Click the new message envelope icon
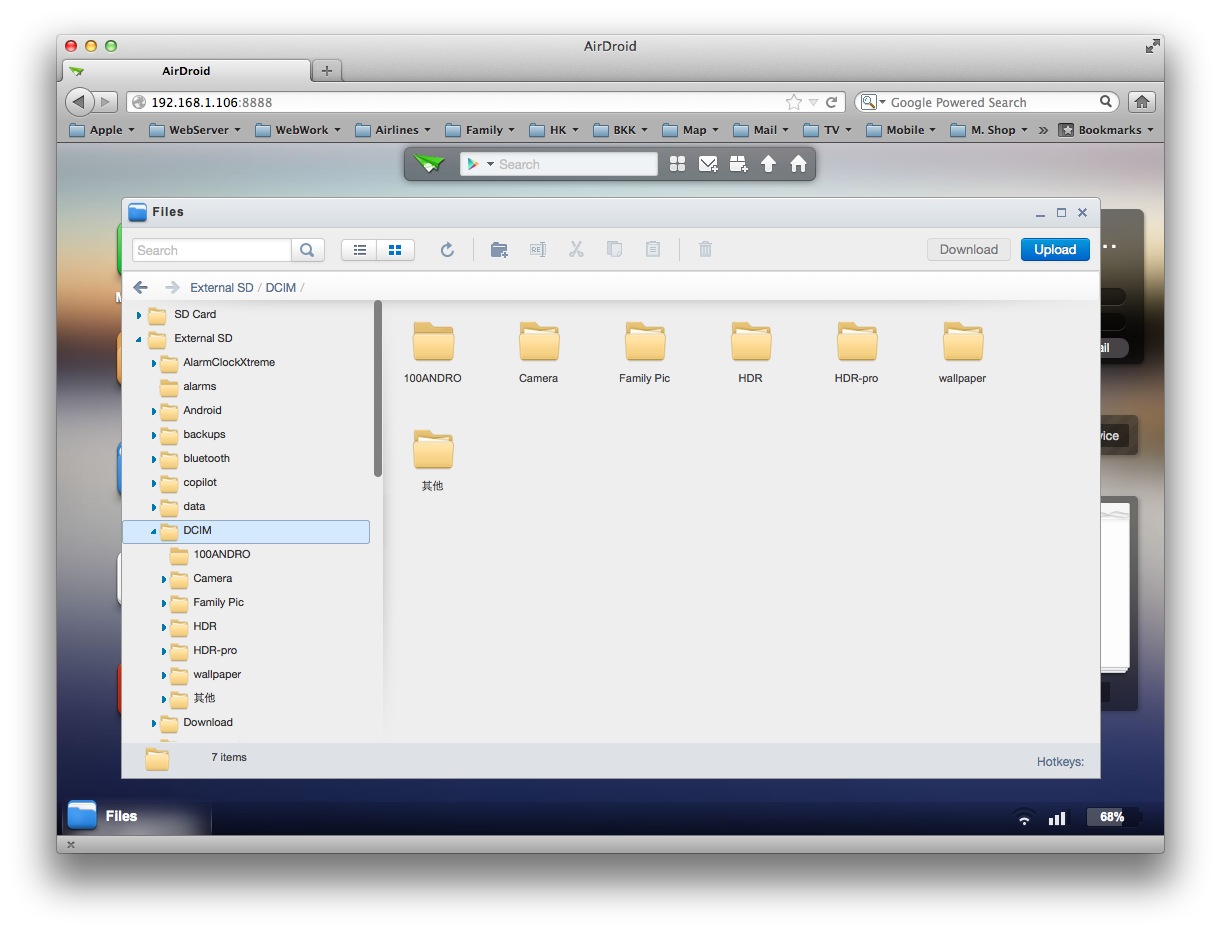The height and width of the screenshot is (932, 1221). (708, 164)
